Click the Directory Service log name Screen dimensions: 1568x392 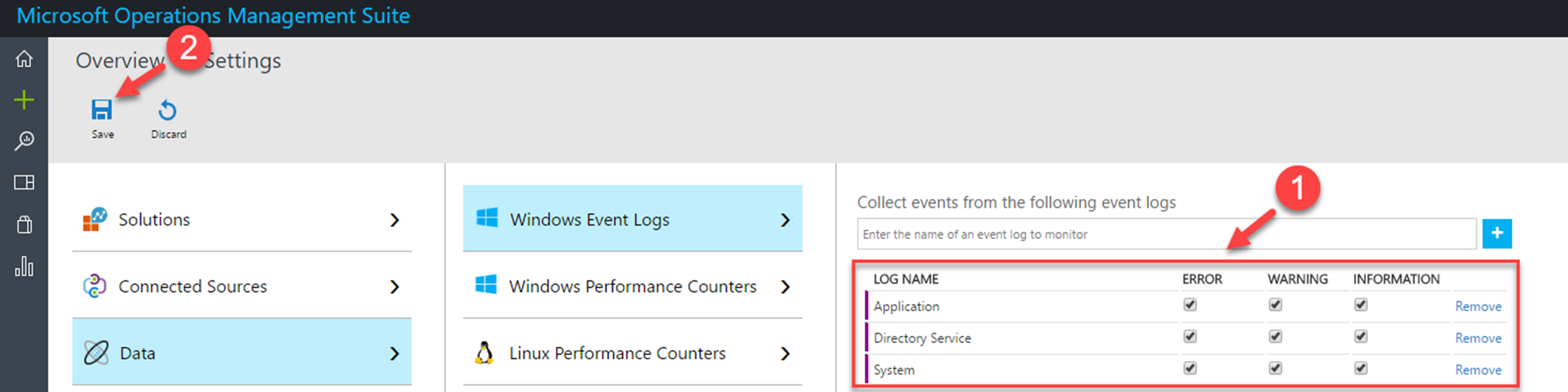coord(922,338)
